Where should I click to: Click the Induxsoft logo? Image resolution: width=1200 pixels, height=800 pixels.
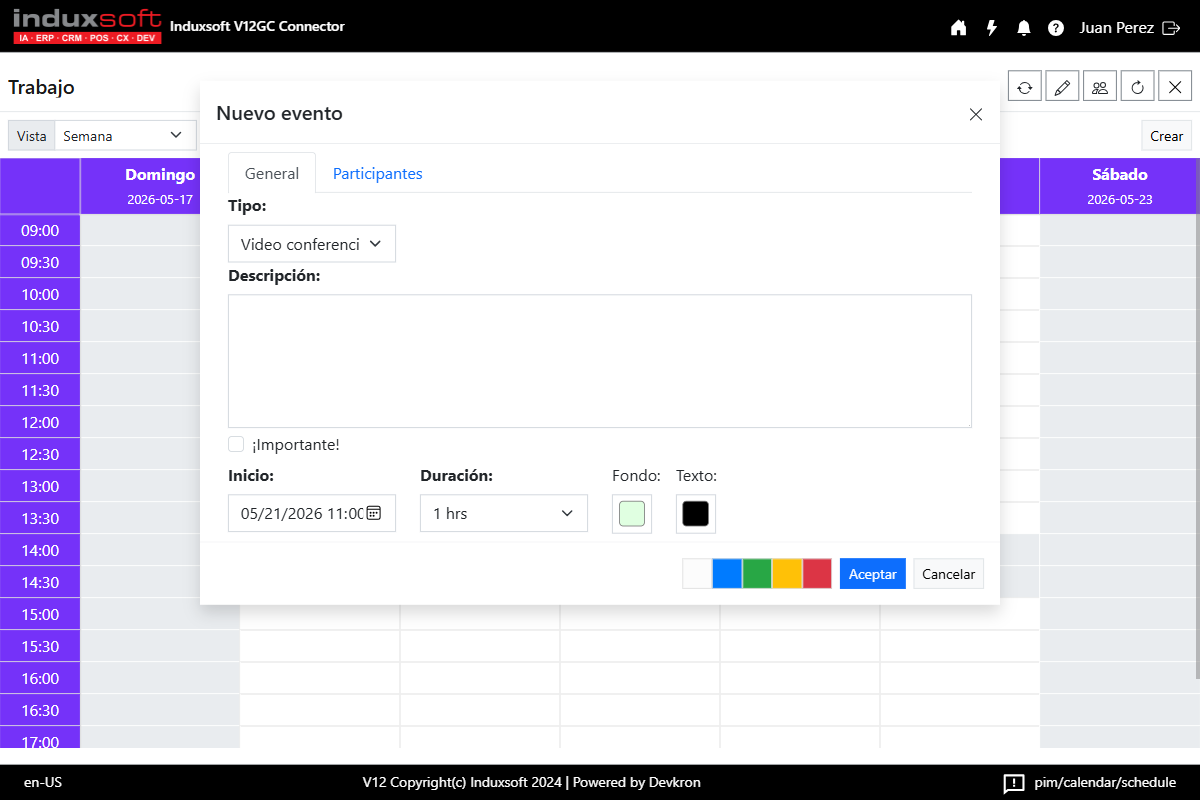click(x=86, y=26)
